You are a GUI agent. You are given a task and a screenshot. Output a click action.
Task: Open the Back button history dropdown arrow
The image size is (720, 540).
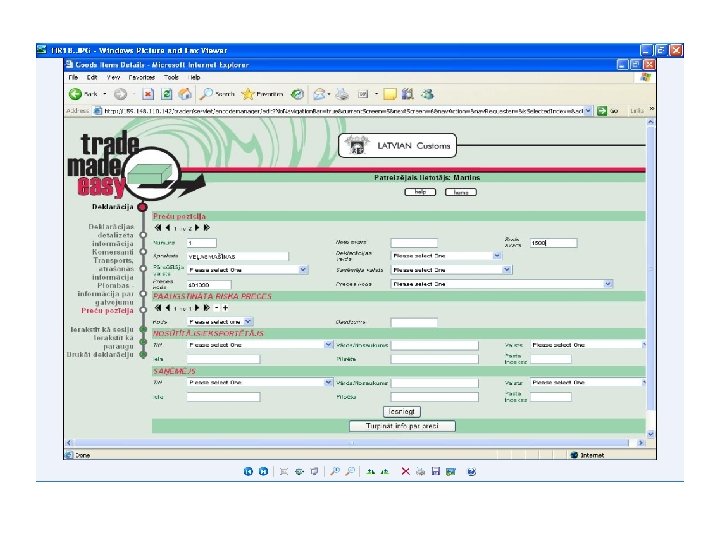[x=105, y=94]
